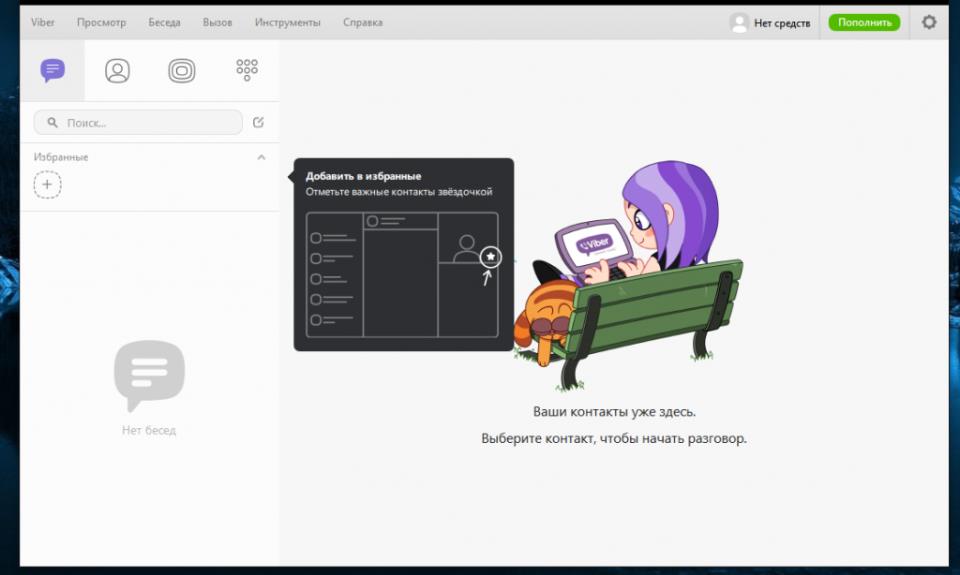Click Отметьте важные контакты звёздочкой hint text
Screen dimensions: 960x575
pos(399,192)
